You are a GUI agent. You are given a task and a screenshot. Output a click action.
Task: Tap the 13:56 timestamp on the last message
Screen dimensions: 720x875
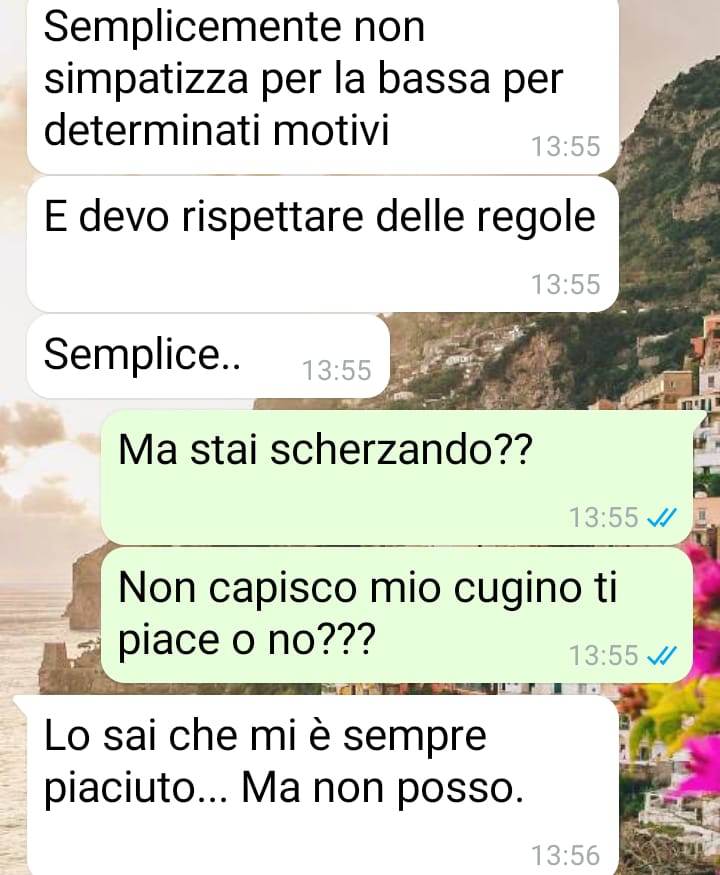(x=565, y=855)
